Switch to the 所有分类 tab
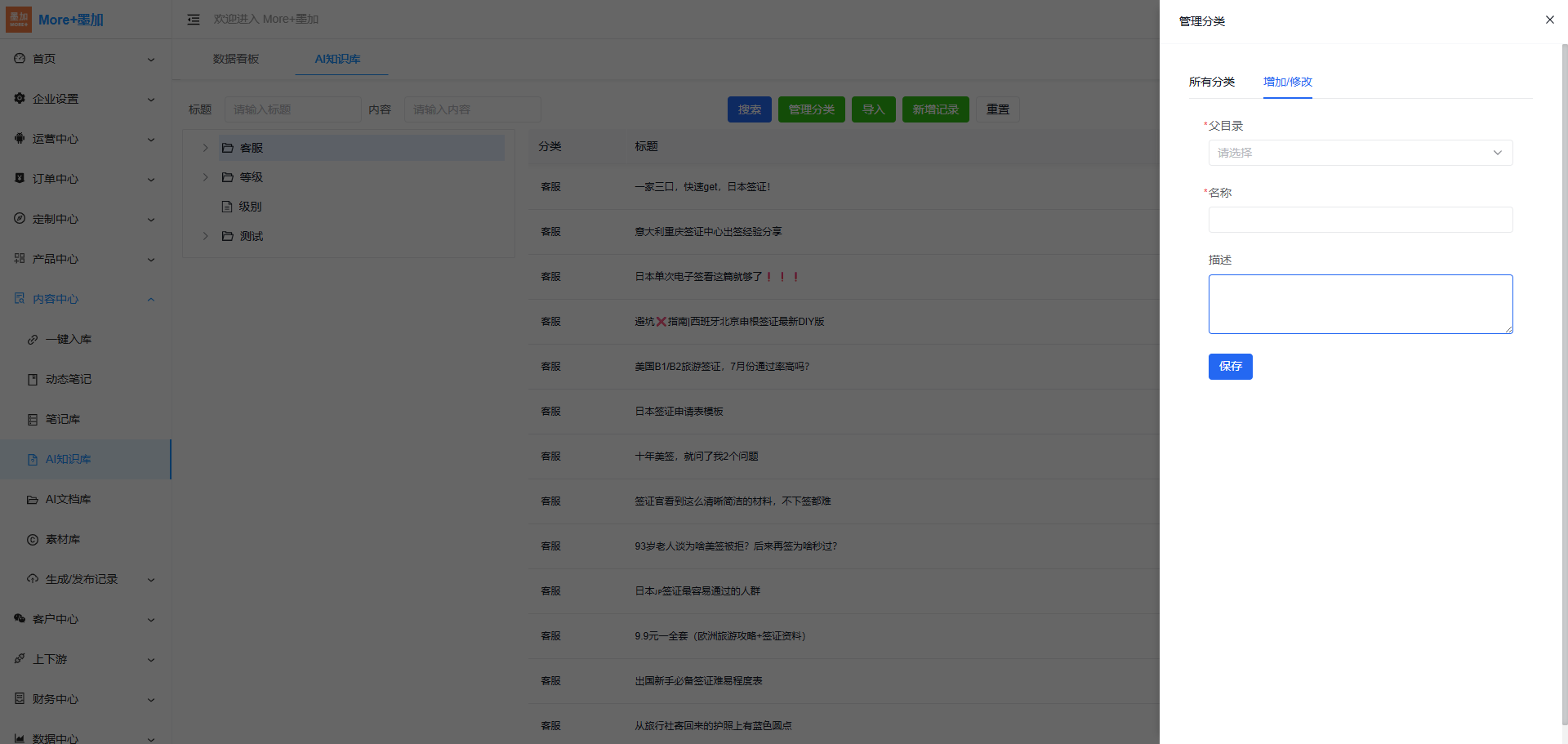Viewport: 1568px width, 744px height. click(x=1211, y=82)
